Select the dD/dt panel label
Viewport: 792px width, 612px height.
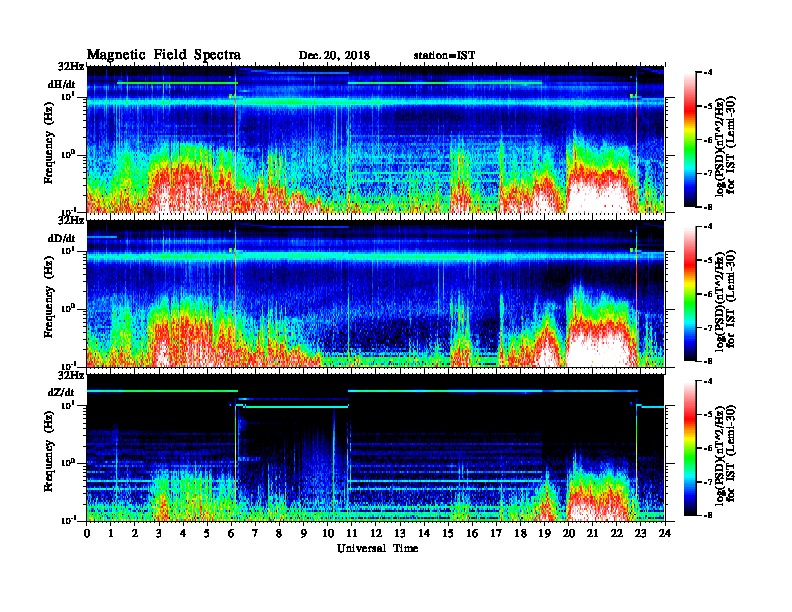[62, 238]
